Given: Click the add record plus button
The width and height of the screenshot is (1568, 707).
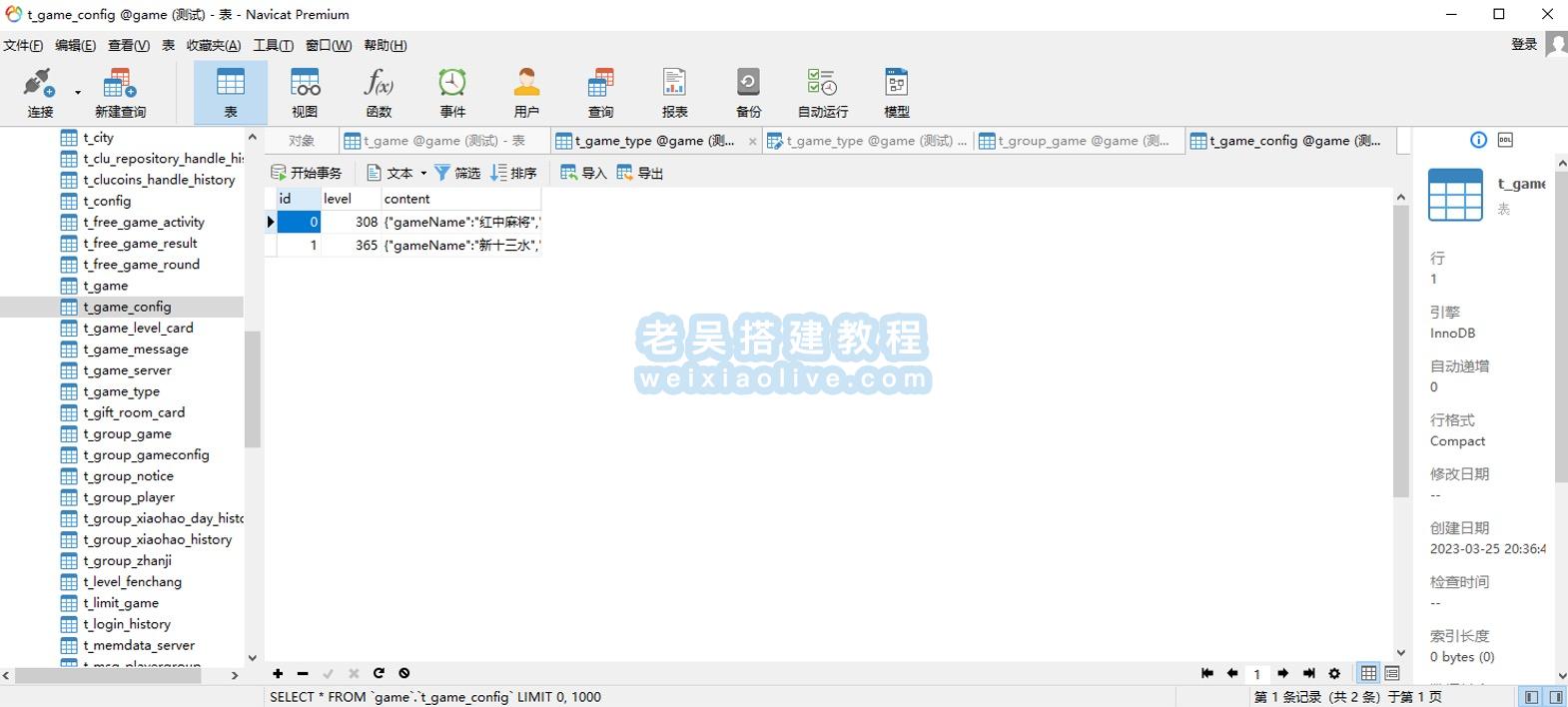Looking at the screenshot, I should pyautogui.click(x=278, y=673).
